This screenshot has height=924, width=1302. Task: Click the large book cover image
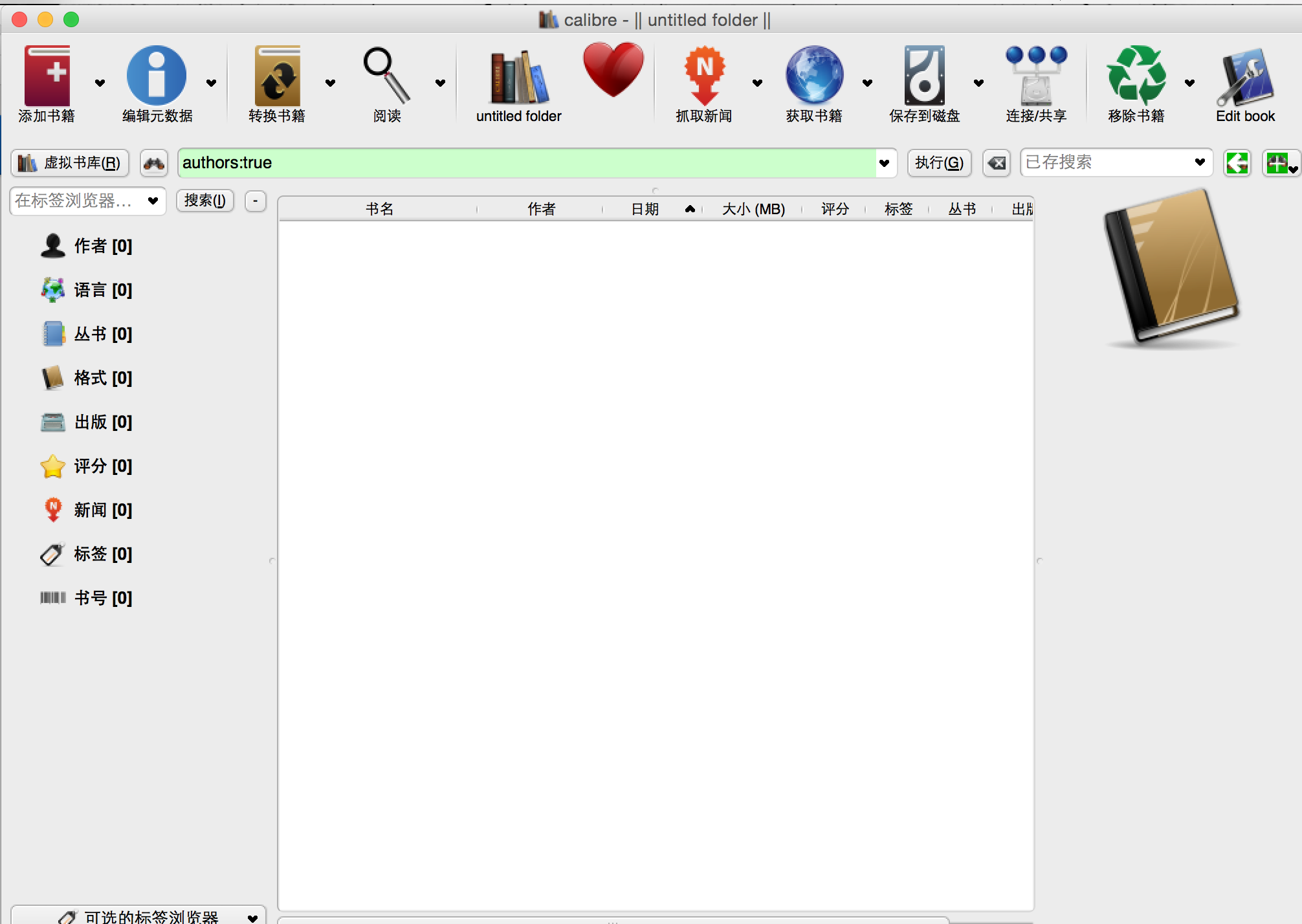(x=1171, y=269)
